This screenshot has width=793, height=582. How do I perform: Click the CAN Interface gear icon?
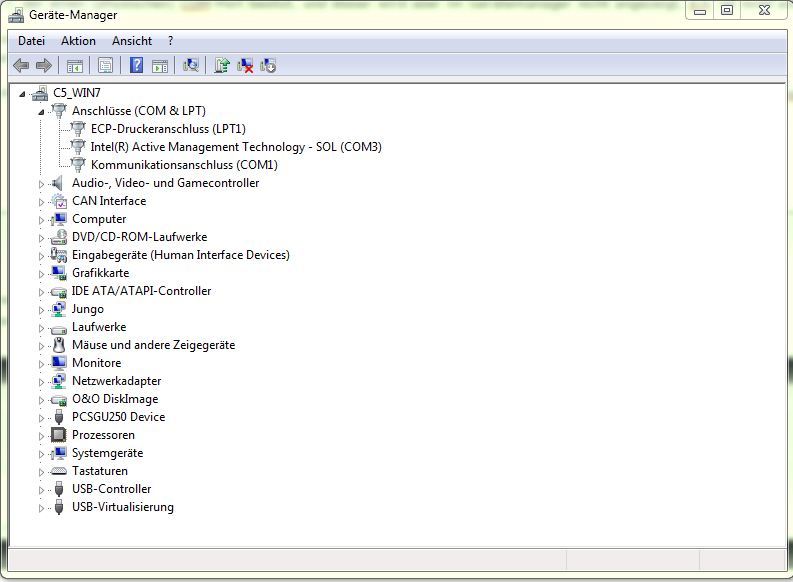[x=59, y=201]
